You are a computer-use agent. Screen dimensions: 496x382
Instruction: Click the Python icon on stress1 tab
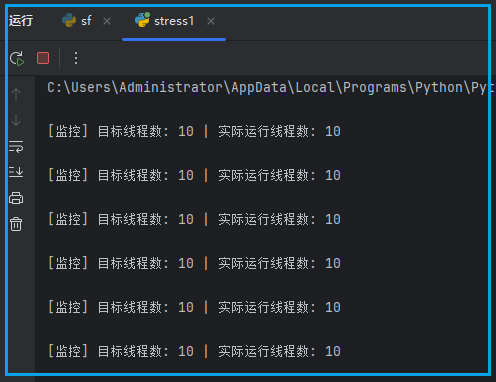pos(142,20)
